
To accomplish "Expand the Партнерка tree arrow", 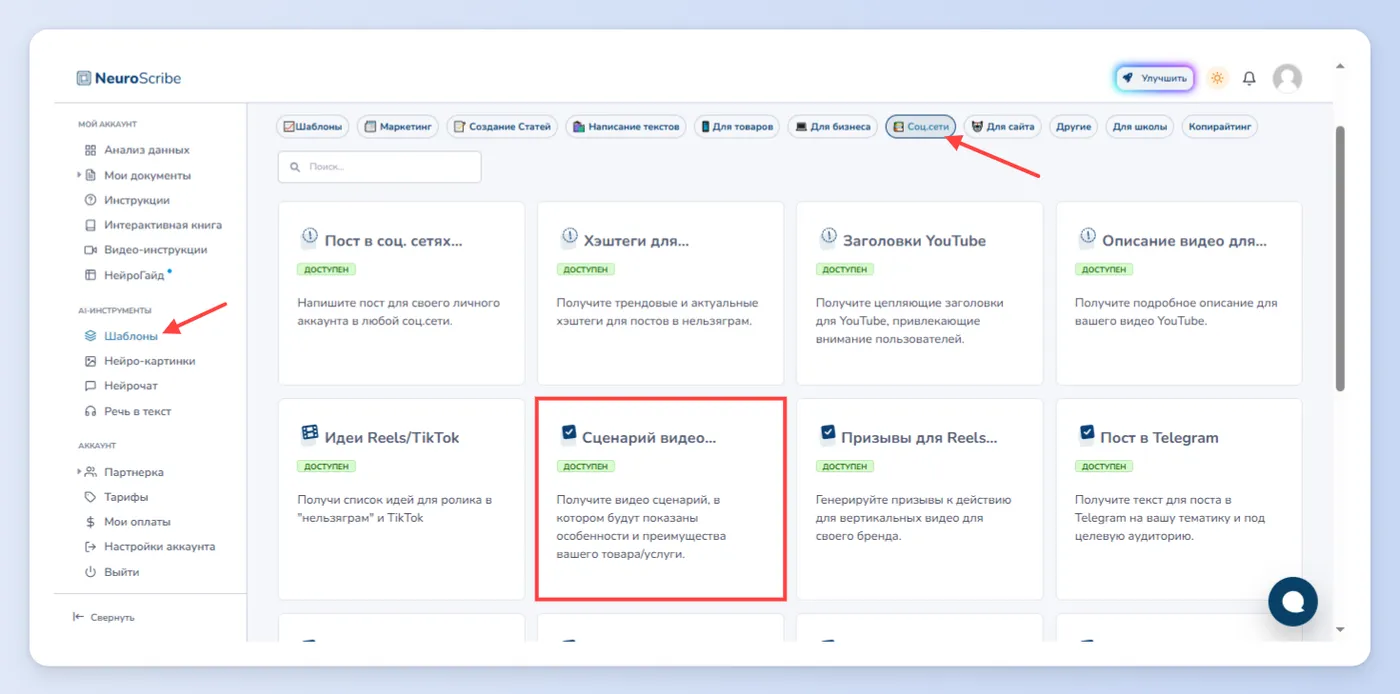I will [x=79, y=472].
